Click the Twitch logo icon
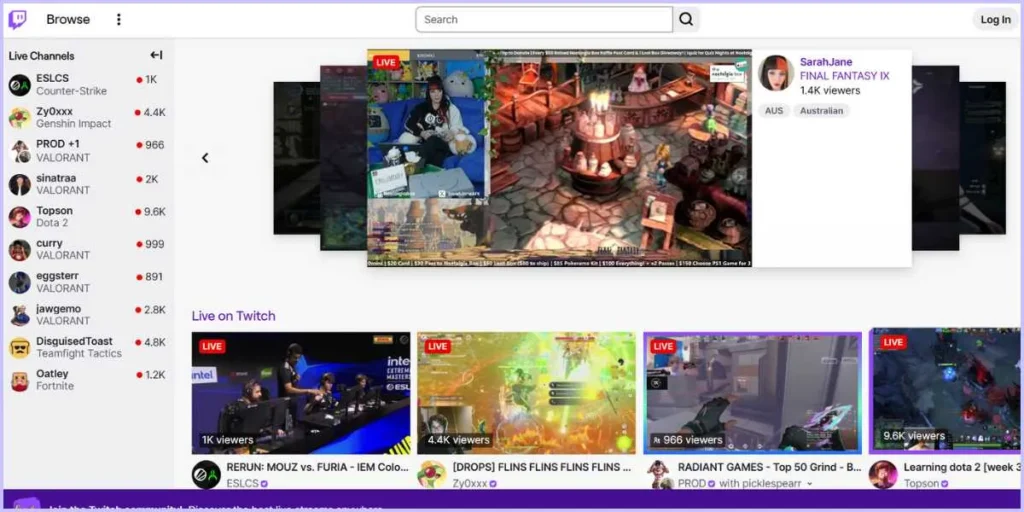 pyautogui.click(x=17, y=19)
